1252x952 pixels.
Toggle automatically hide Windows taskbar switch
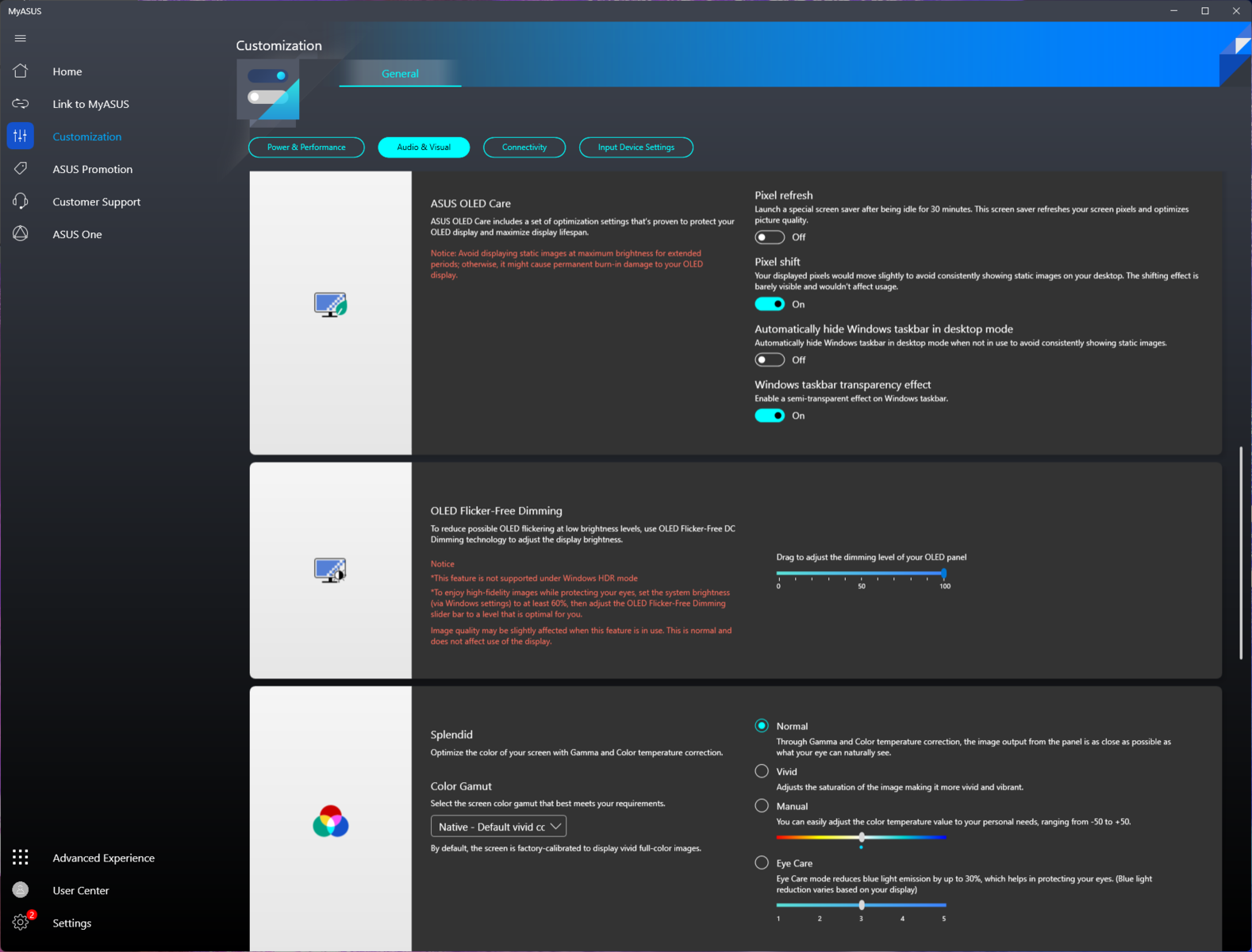(770, 359)
